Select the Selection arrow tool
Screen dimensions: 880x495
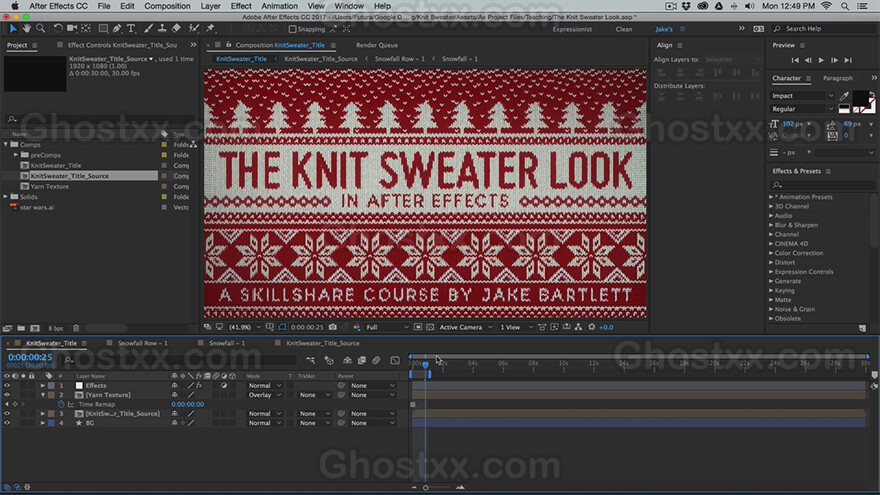click(13, 28)
